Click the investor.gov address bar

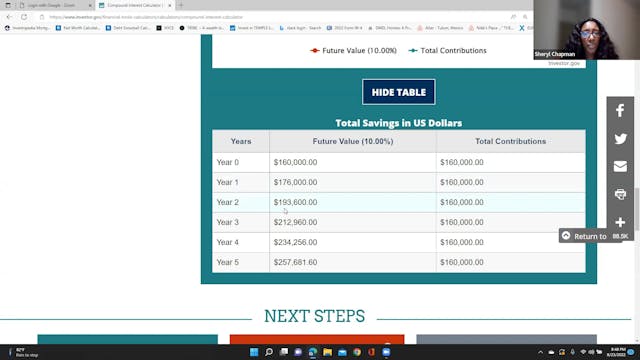point(278,17)
